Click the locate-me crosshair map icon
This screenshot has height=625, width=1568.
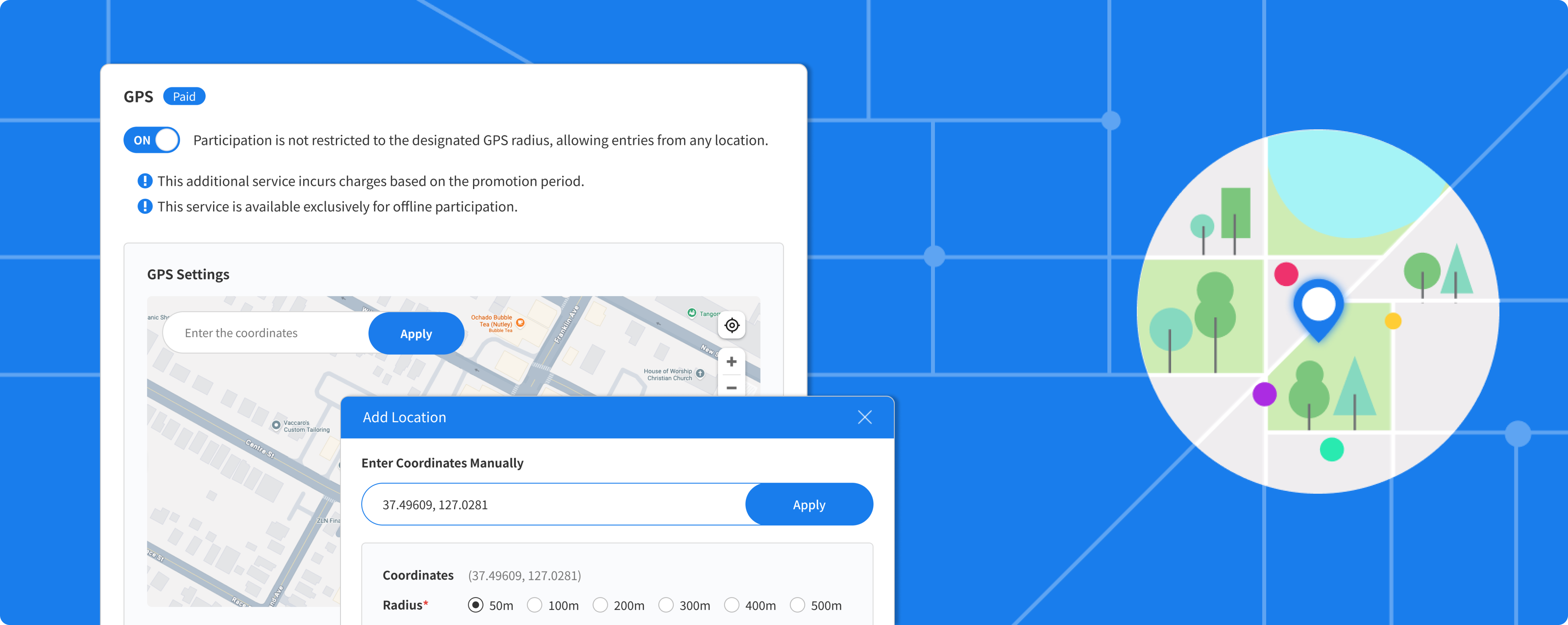pyautogui.click(x=732, y=325)
